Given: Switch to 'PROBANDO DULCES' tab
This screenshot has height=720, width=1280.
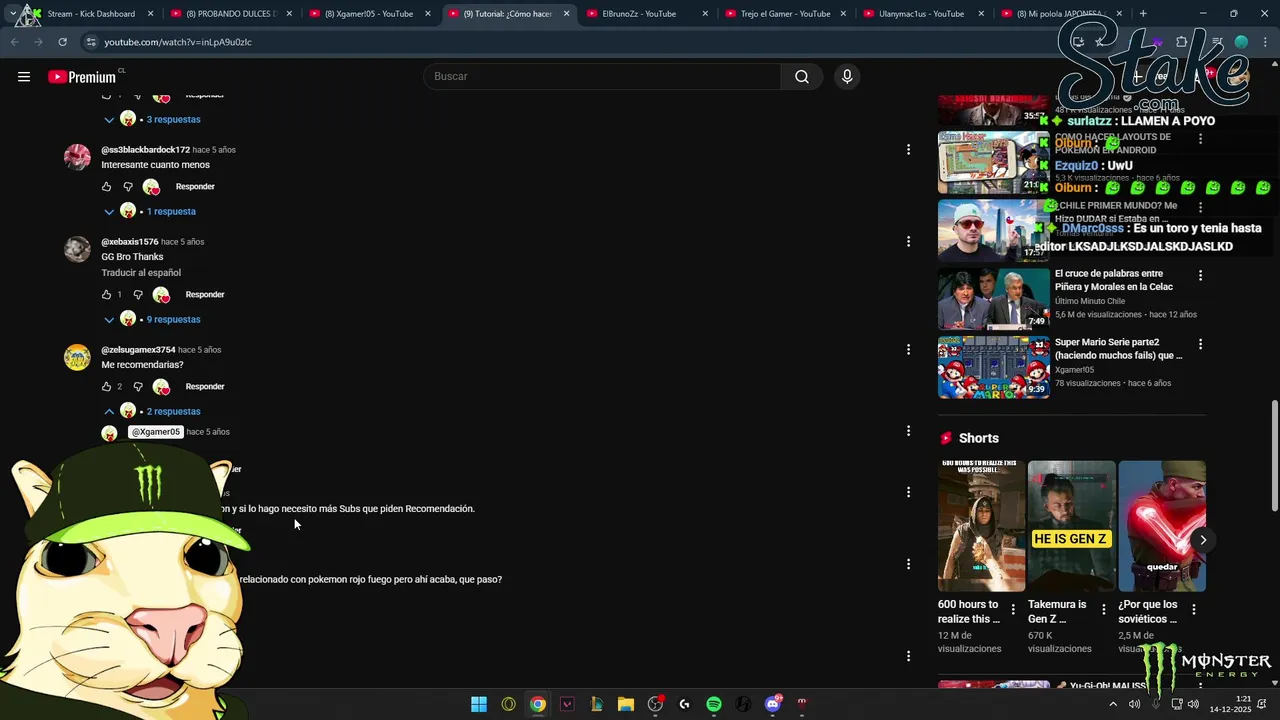Looking at the screenshot, I should coord(229,14).
